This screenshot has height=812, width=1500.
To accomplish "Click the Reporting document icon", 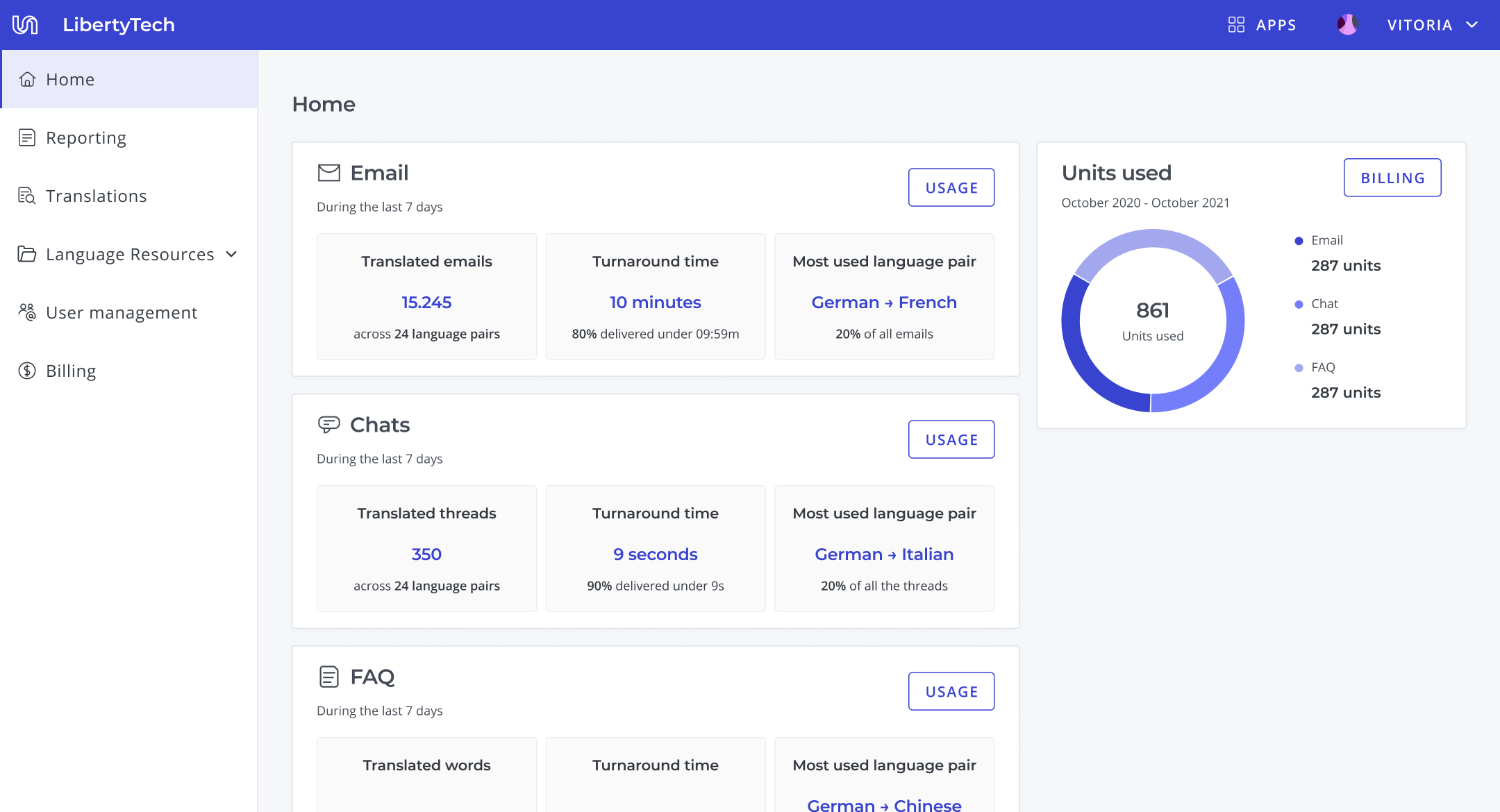I will point(27,137).
